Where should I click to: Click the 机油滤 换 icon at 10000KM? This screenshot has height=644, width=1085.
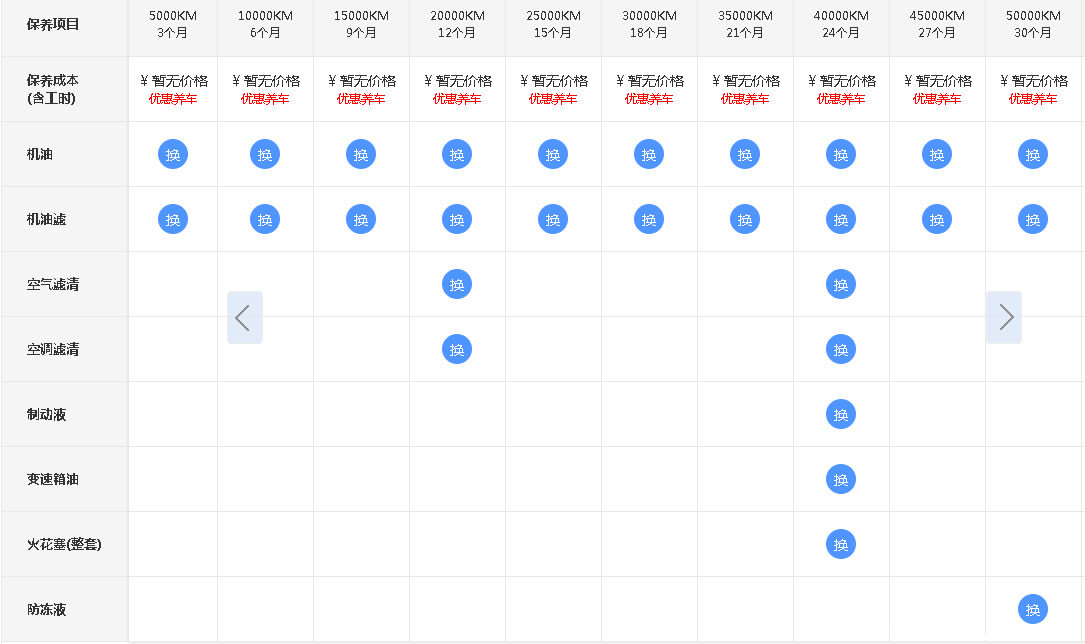tap(265, 219)
